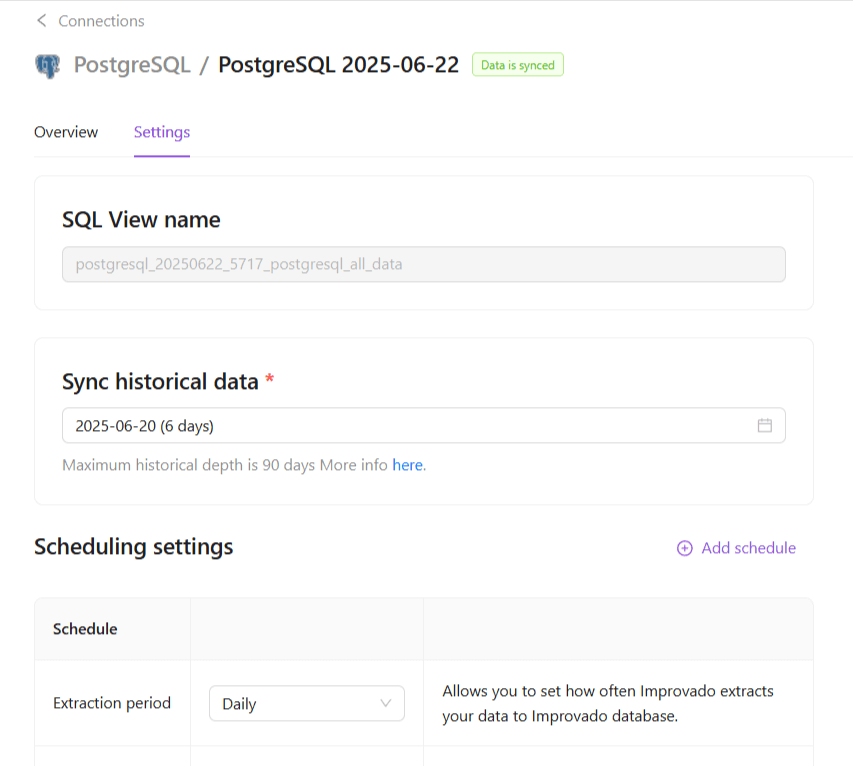Image resolution: width=853 pixels, height=766 pixels.
Task: Click the 'Scheduling settings' heading
Action: click(134, 547)
